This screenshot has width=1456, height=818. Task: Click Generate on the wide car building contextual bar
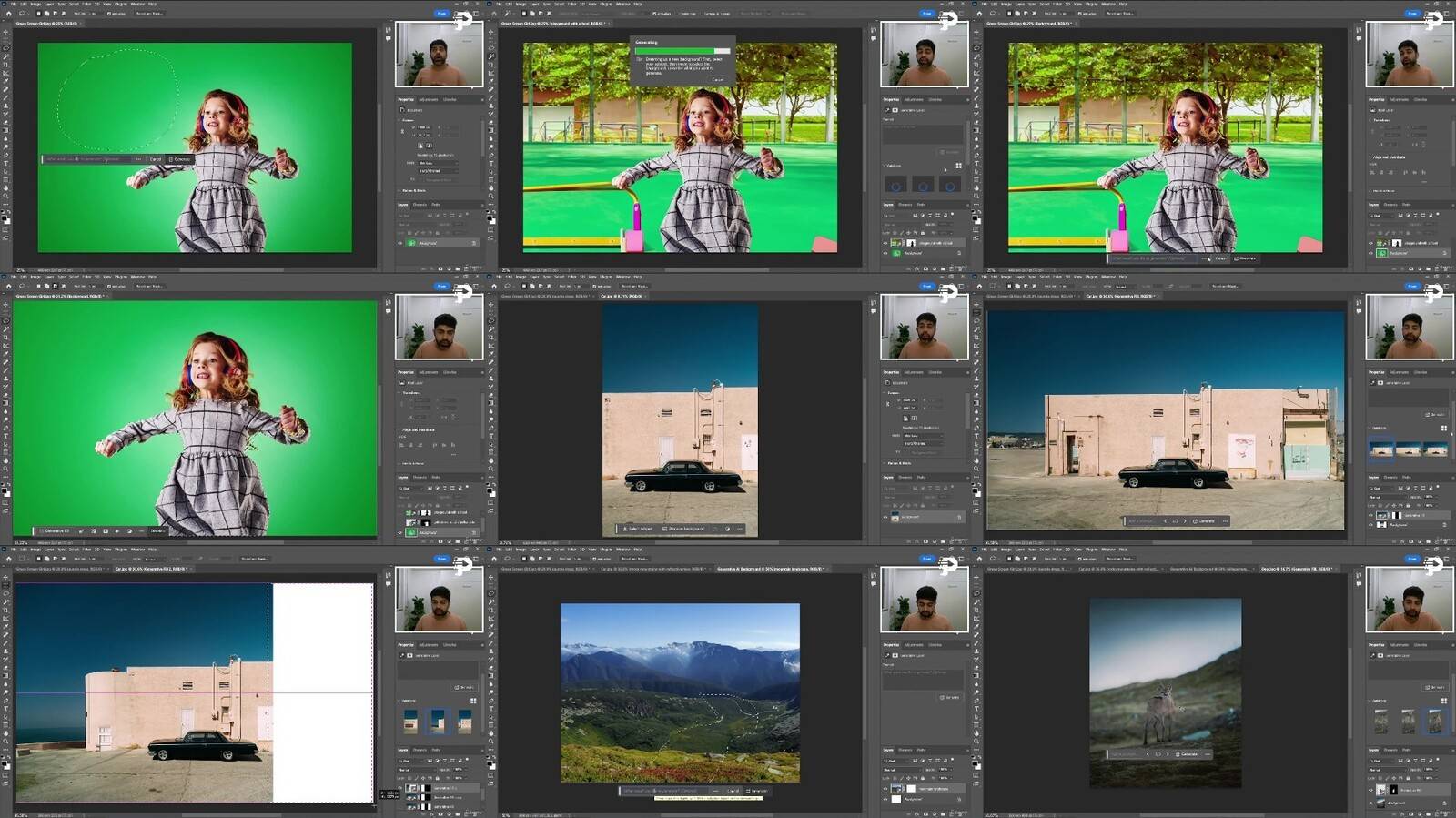(1204, 521)
